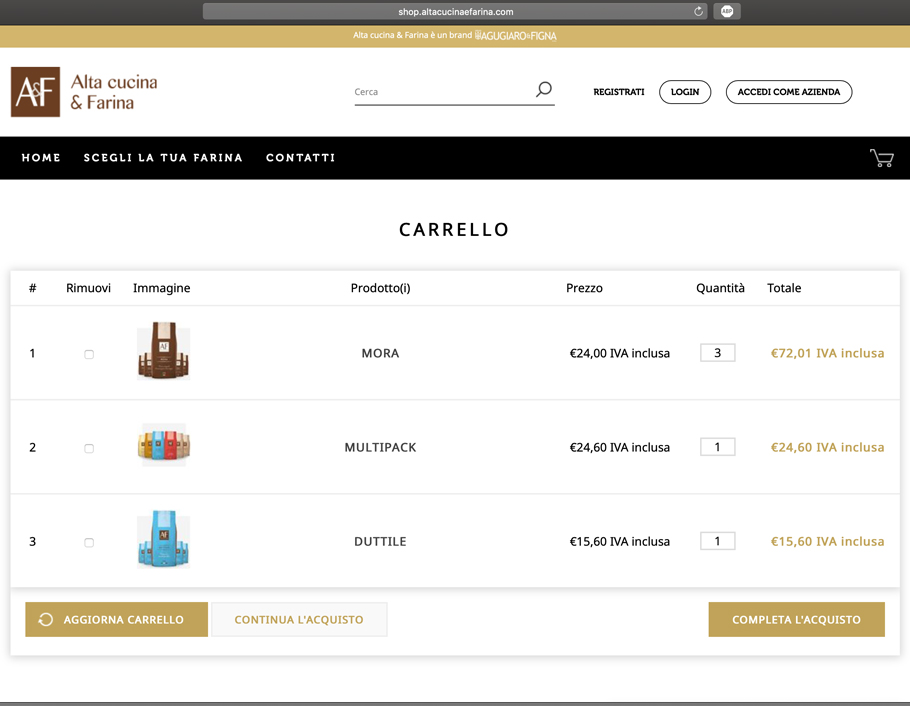This screenshot has width=910, height=706.
Task: Click the CARRELLO page heading
Action: (x=454, y=229)
